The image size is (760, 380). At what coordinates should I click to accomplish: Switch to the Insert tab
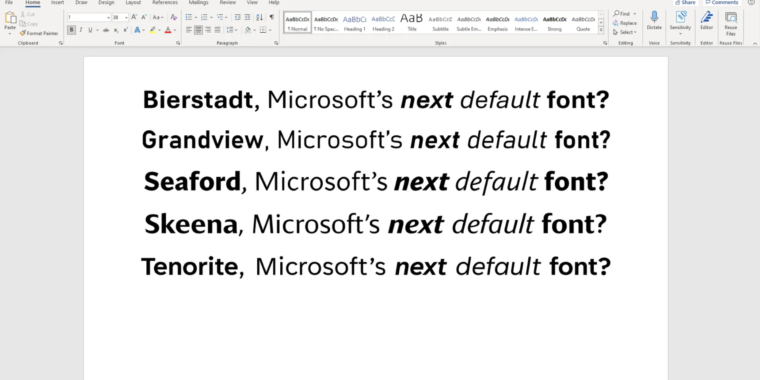pos(57,2)
